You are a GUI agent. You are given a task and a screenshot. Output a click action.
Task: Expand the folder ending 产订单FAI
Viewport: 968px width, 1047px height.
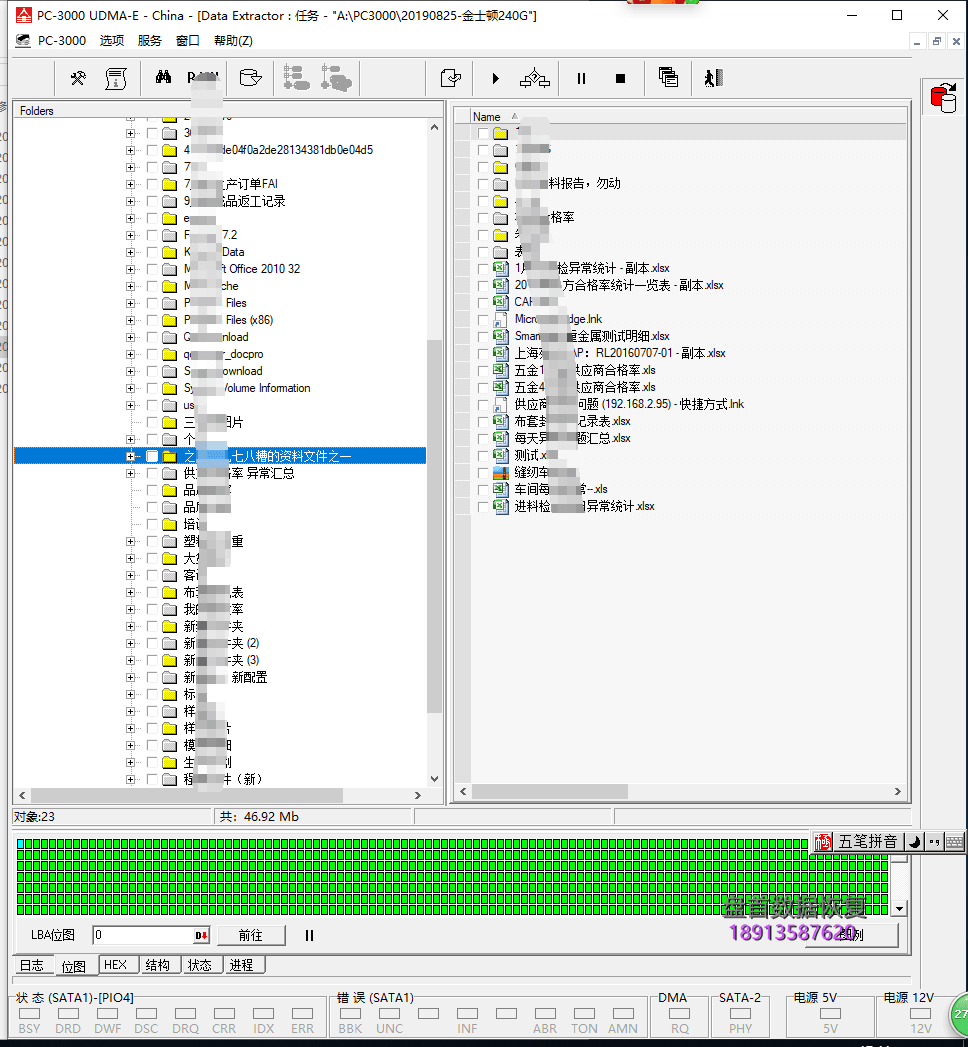point(130,184)
